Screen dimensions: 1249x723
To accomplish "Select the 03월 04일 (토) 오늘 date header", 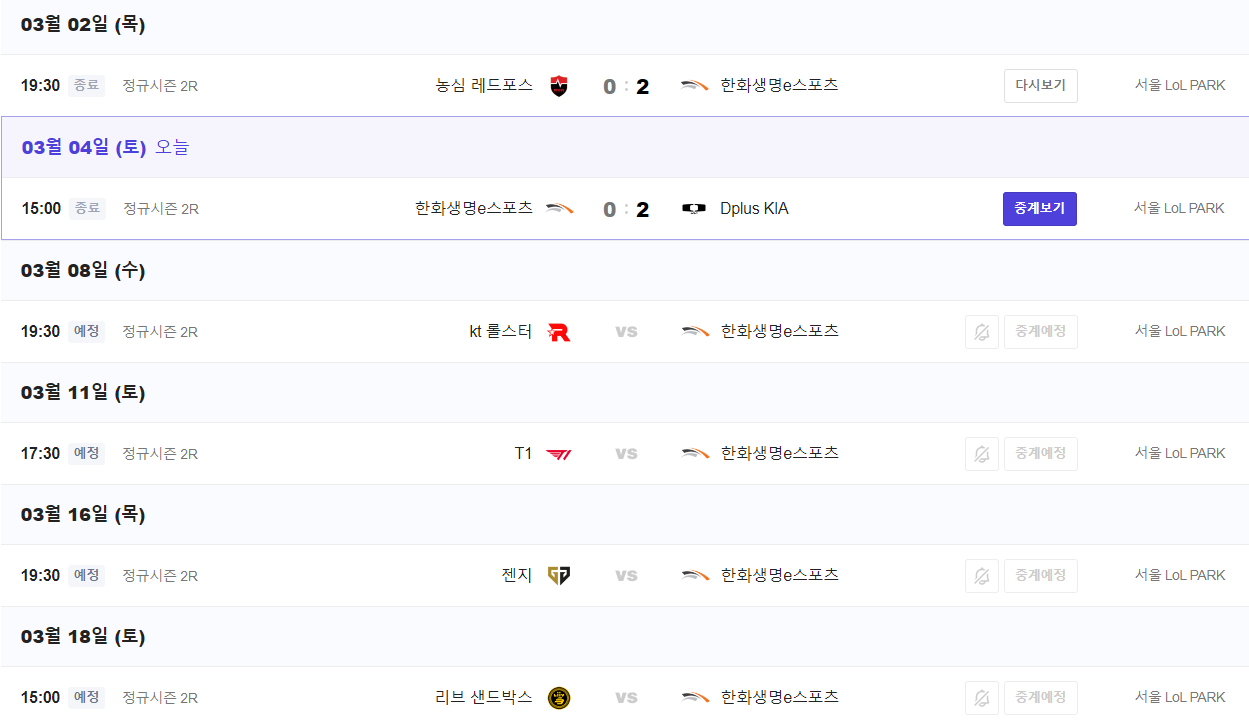I will [x=105, y=148].
